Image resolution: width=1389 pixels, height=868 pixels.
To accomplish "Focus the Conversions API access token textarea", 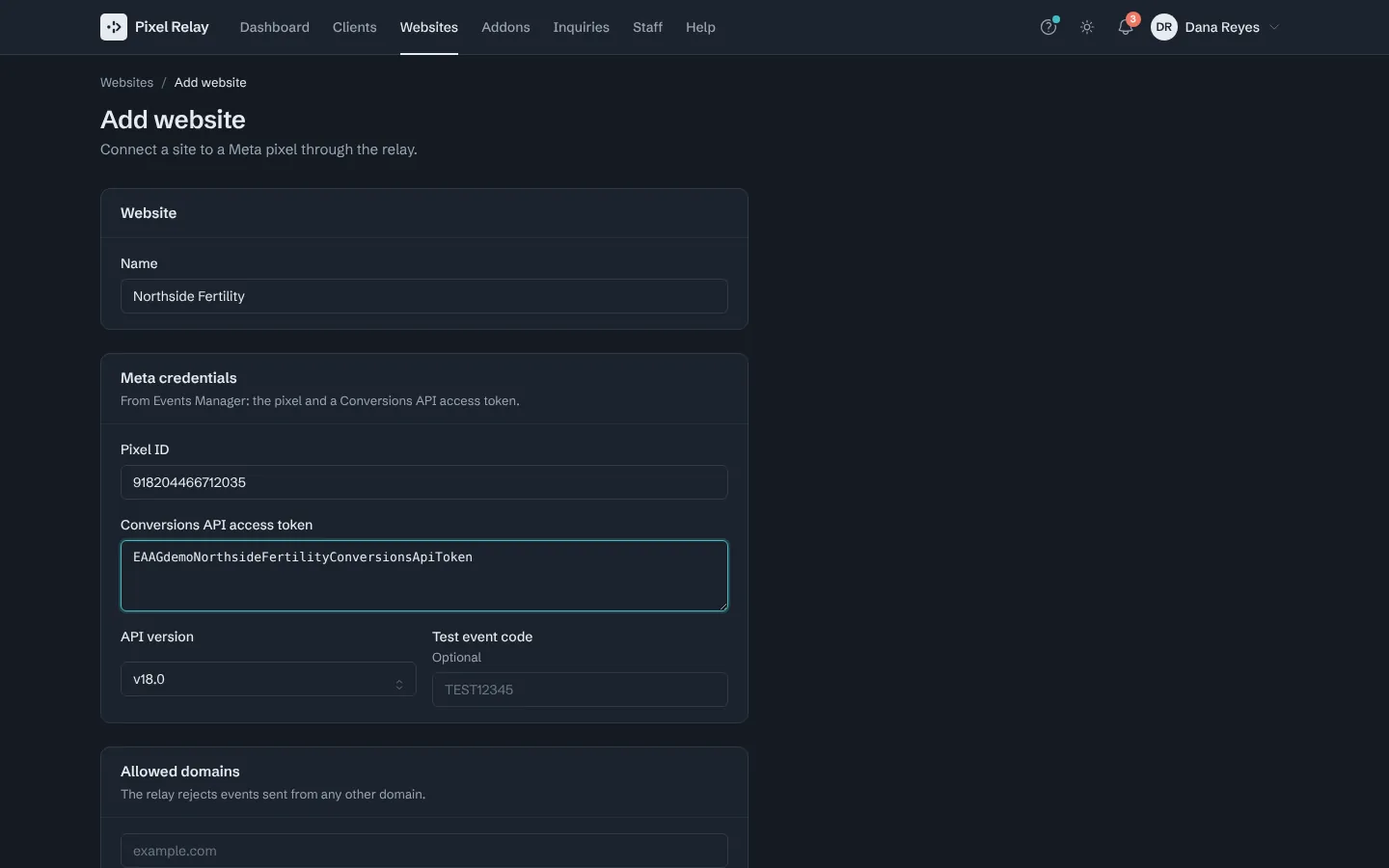I will click(x=424, y=576).
